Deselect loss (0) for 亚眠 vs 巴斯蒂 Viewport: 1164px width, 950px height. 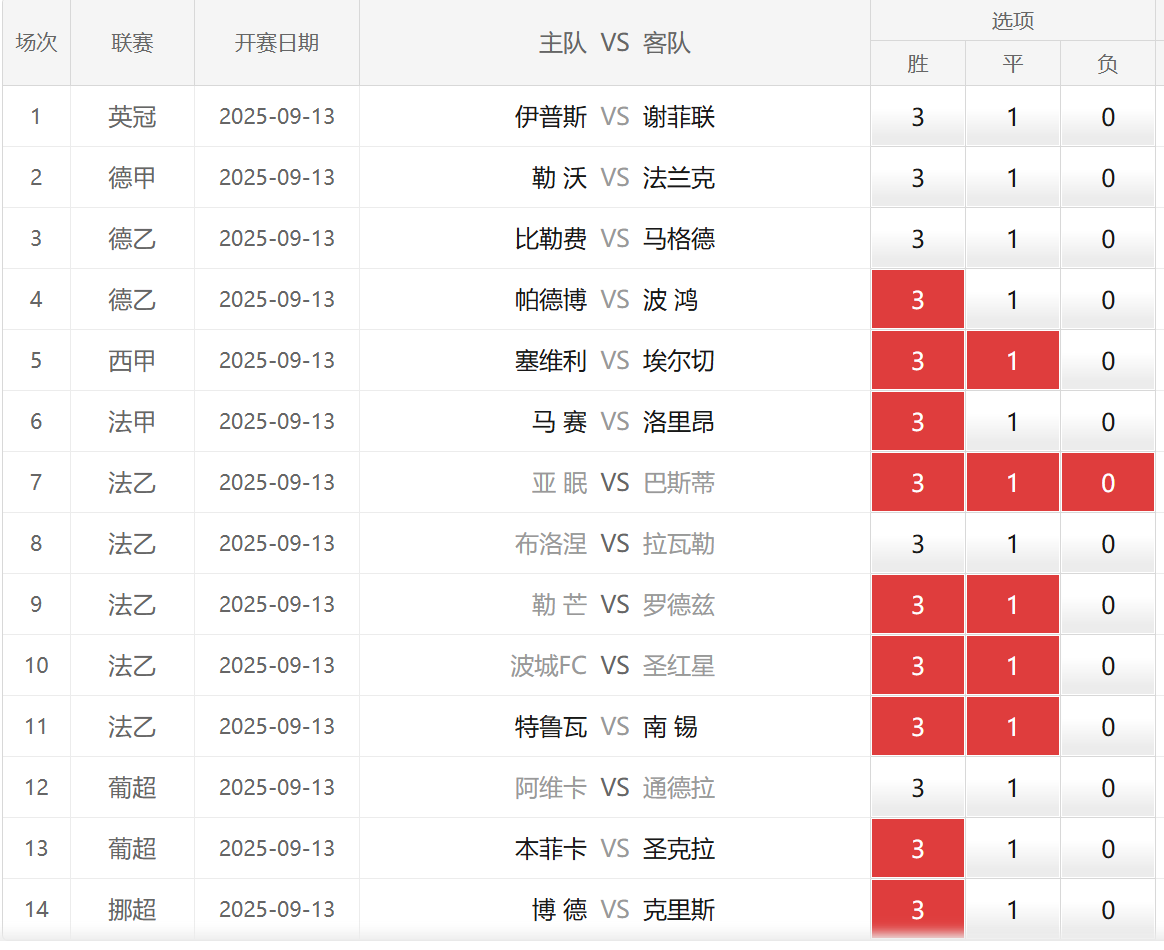coord(1108,482)
